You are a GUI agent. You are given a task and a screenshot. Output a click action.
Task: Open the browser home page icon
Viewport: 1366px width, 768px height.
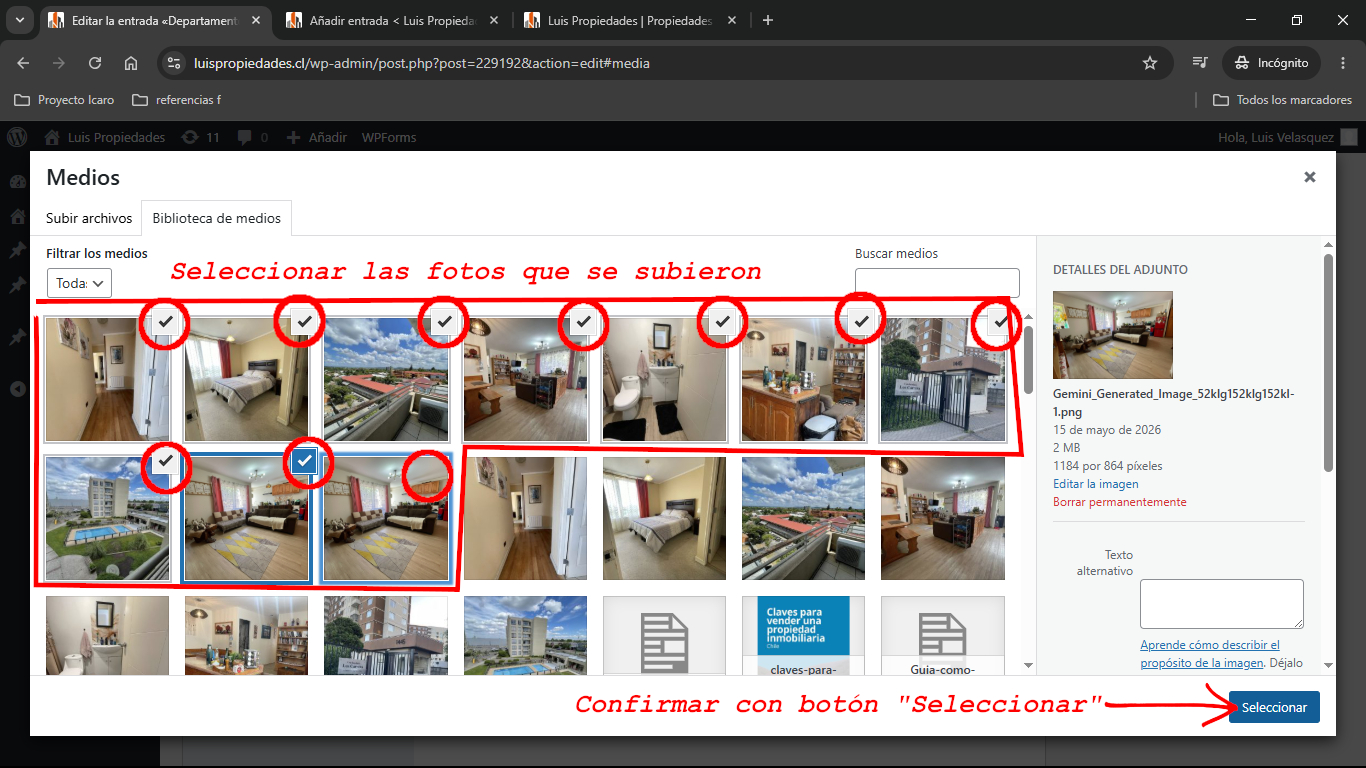tap(131, 63)
